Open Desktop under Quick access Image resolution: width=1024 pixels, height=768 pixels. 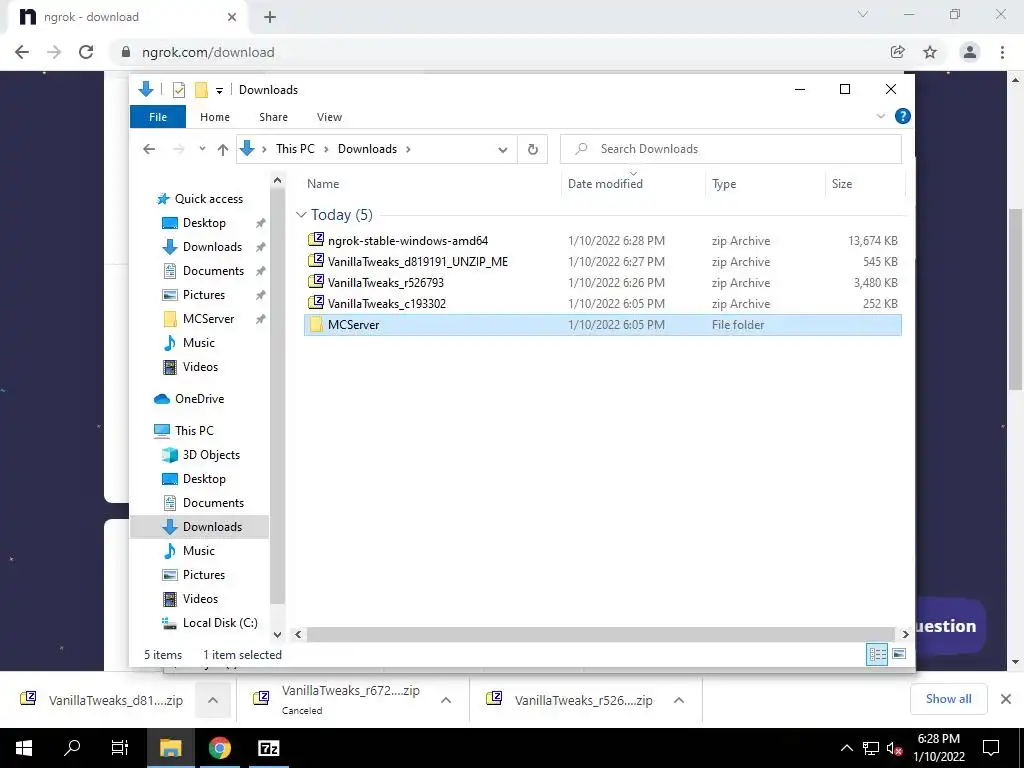tap(204, 223)
